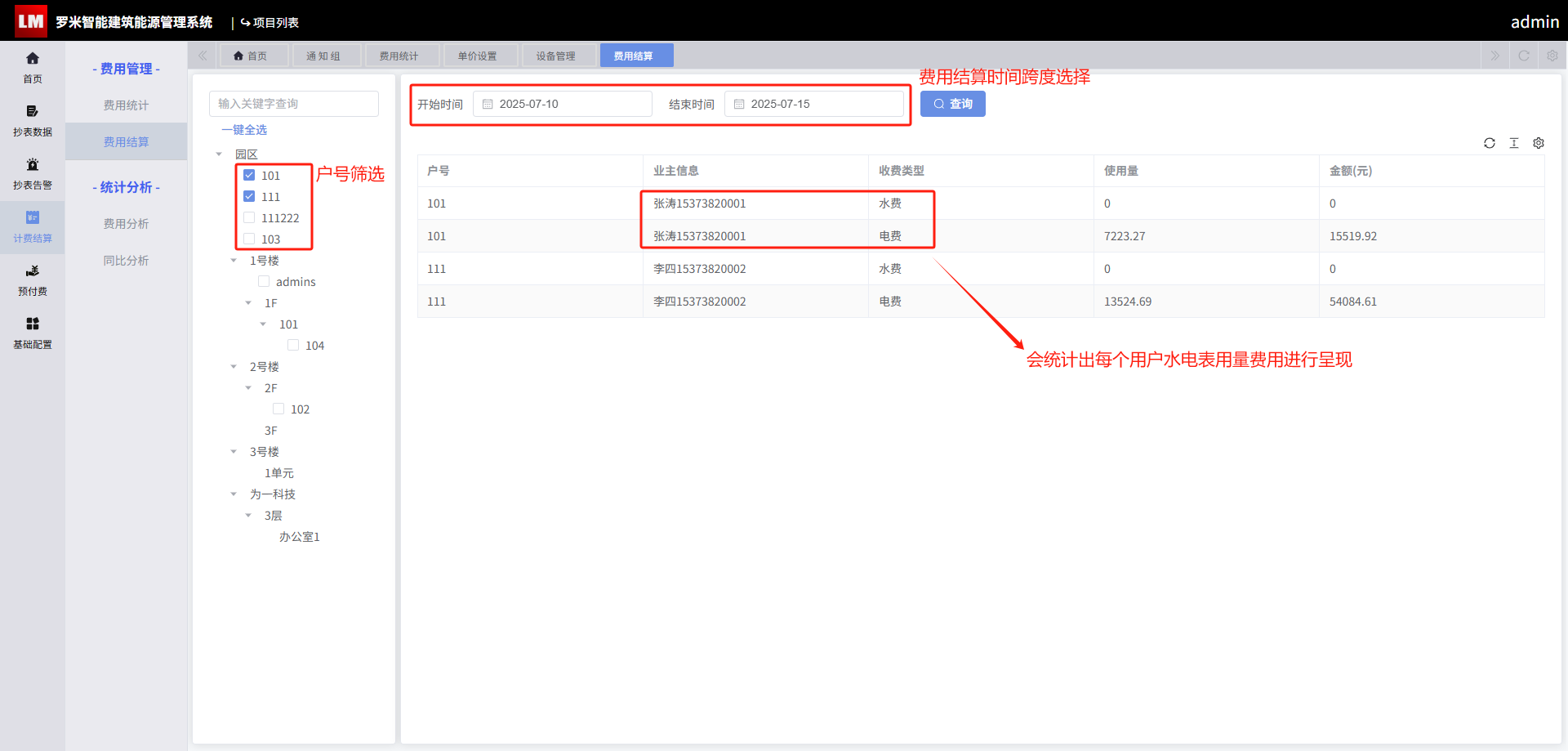Viewport: 1568px width, 751px height.
Task: Switch to the 单价设置 tab
Action: click(481, 56)
